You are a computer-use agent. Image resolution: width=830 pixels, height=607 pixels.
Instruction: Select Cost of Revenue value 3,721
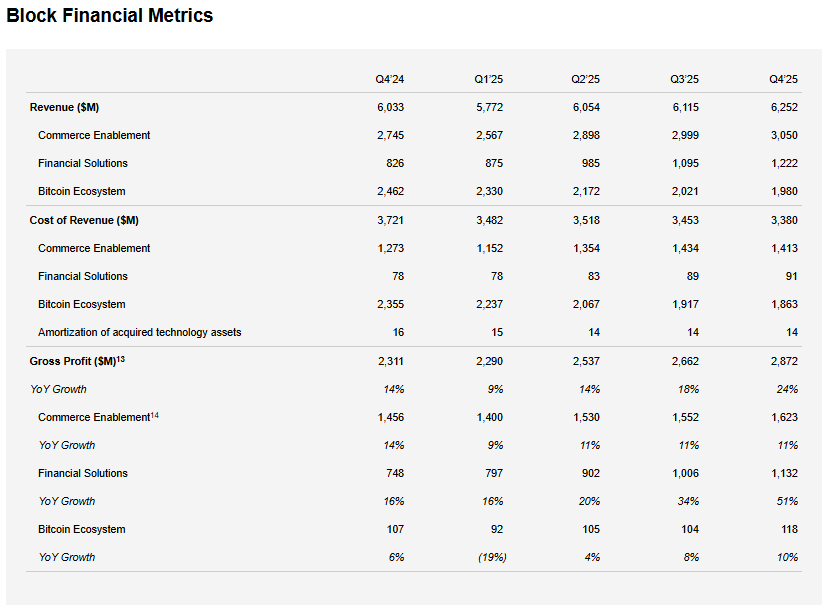click(x=391, y=220)
